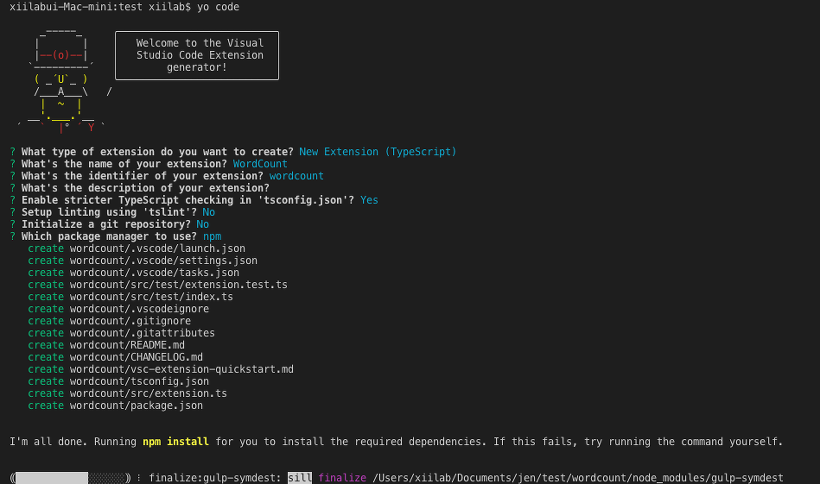
Task: Click 'finalize:gulp-symdest:' status text
Action: (x=215, y=478)
